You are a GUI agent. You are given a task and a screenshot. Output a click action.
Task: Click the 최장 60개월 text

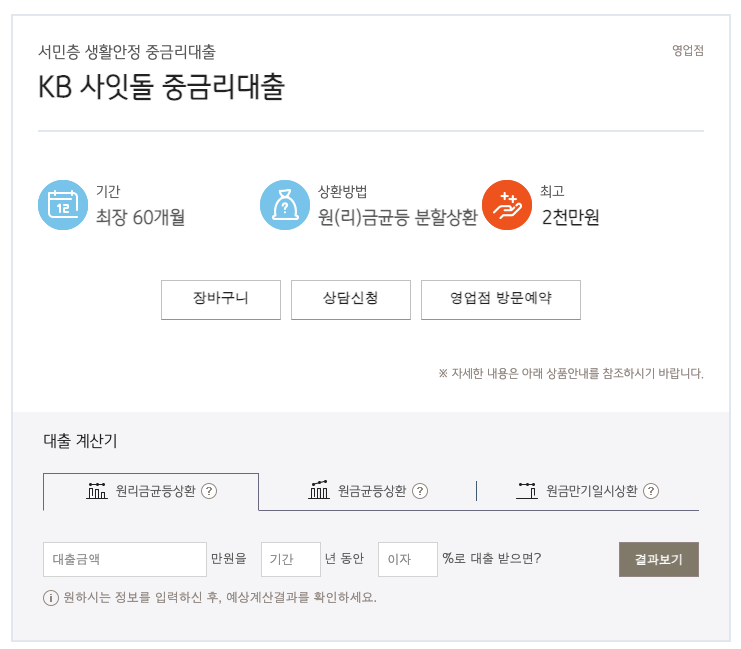coord(140,217)
